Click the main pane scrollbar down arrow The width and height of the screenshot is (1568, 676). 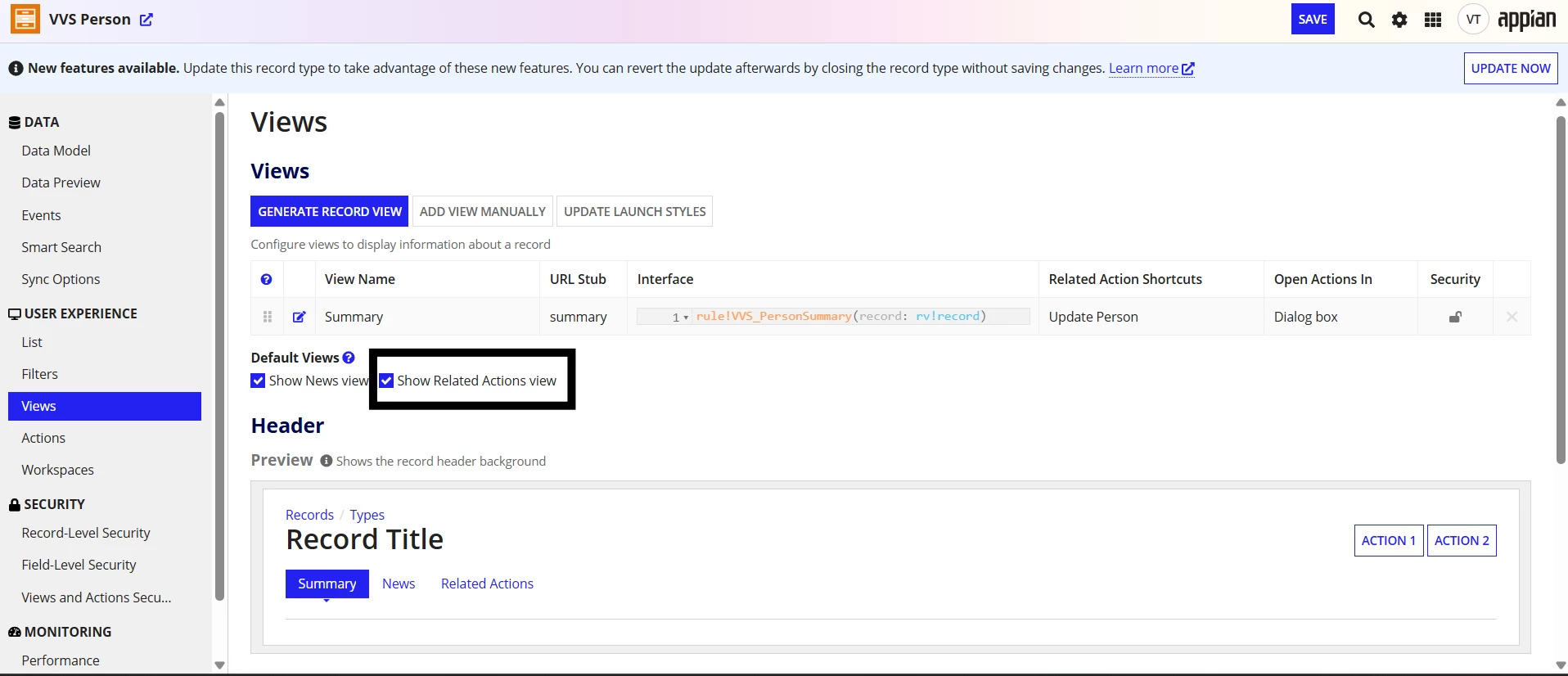[1561, 665]
